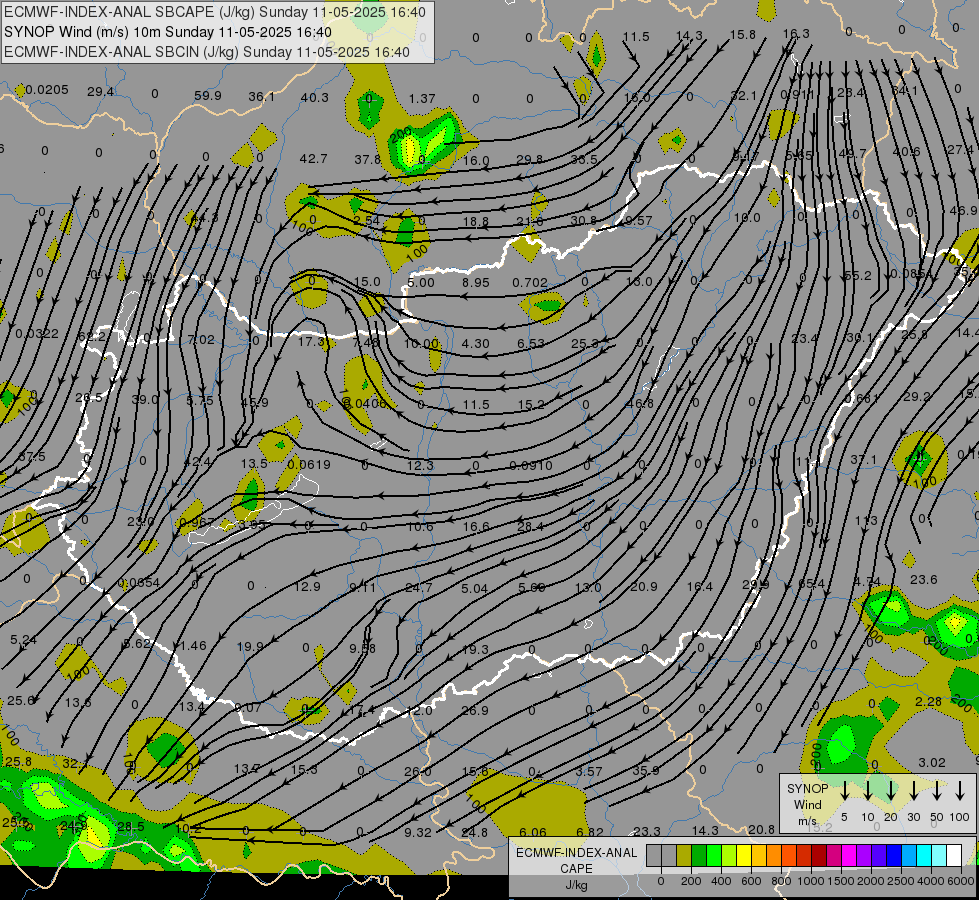979x900 pixels.
Task: Click the 37.1 value on the map
Action: tap(863, 460)
